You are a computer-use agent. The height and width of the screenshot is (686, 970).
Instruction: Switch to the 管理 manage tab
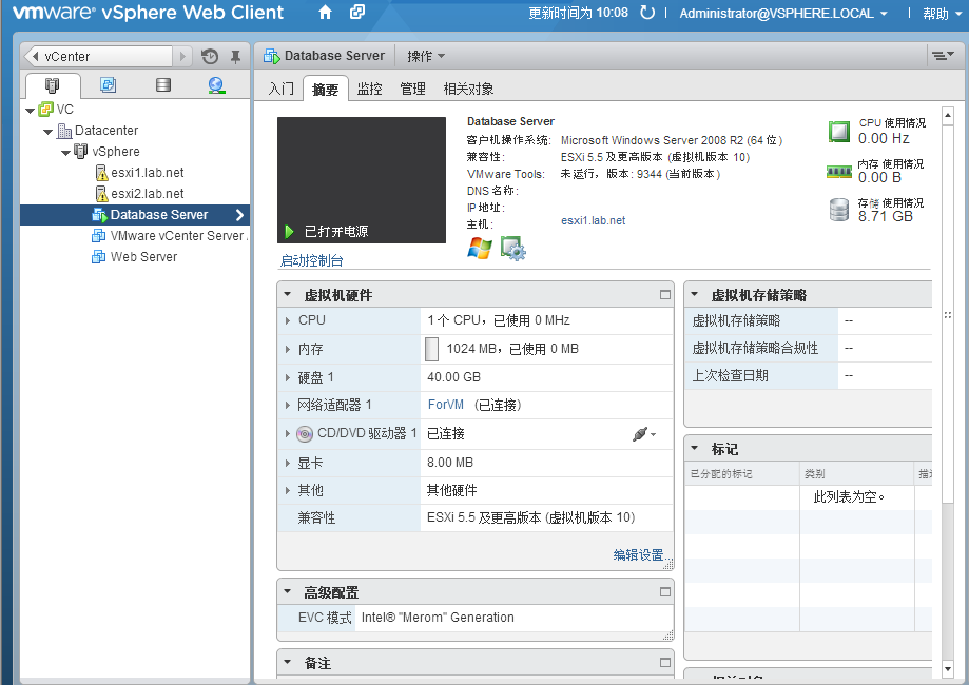[413, 89]
